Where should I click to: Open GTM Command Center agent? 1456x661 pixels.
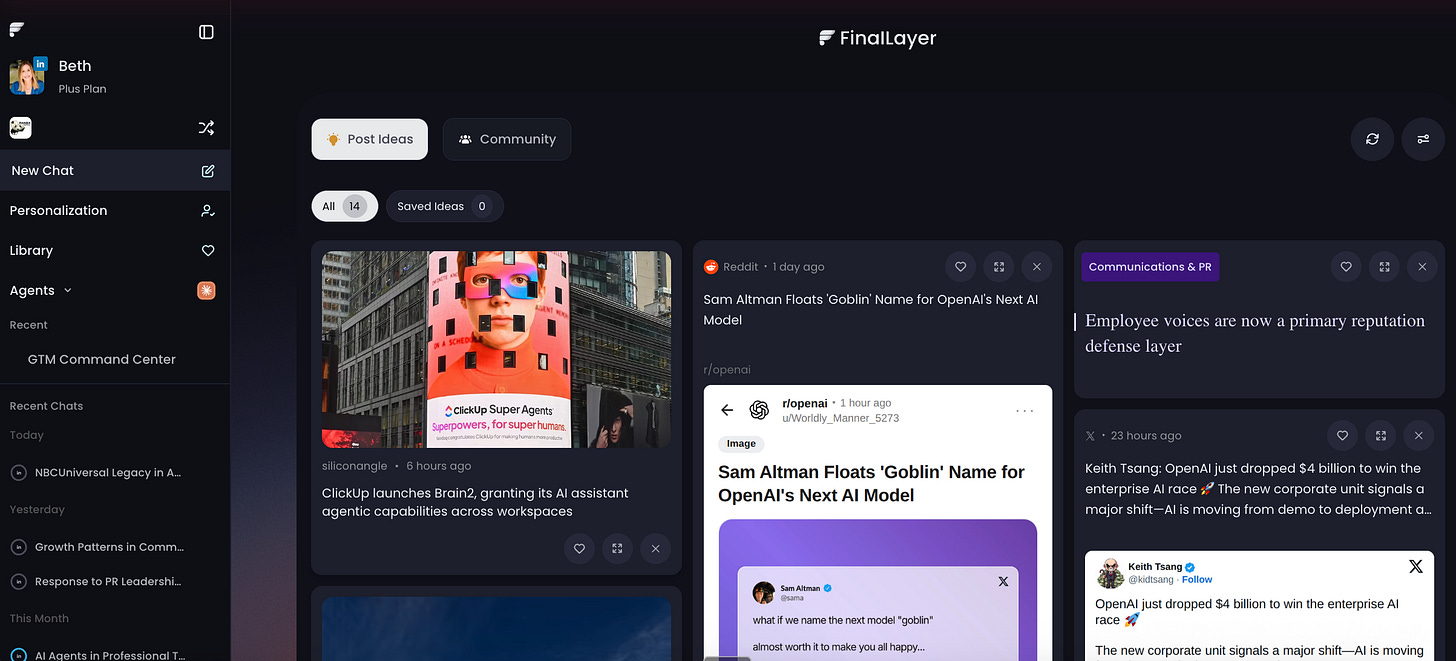tap(102, 359)
